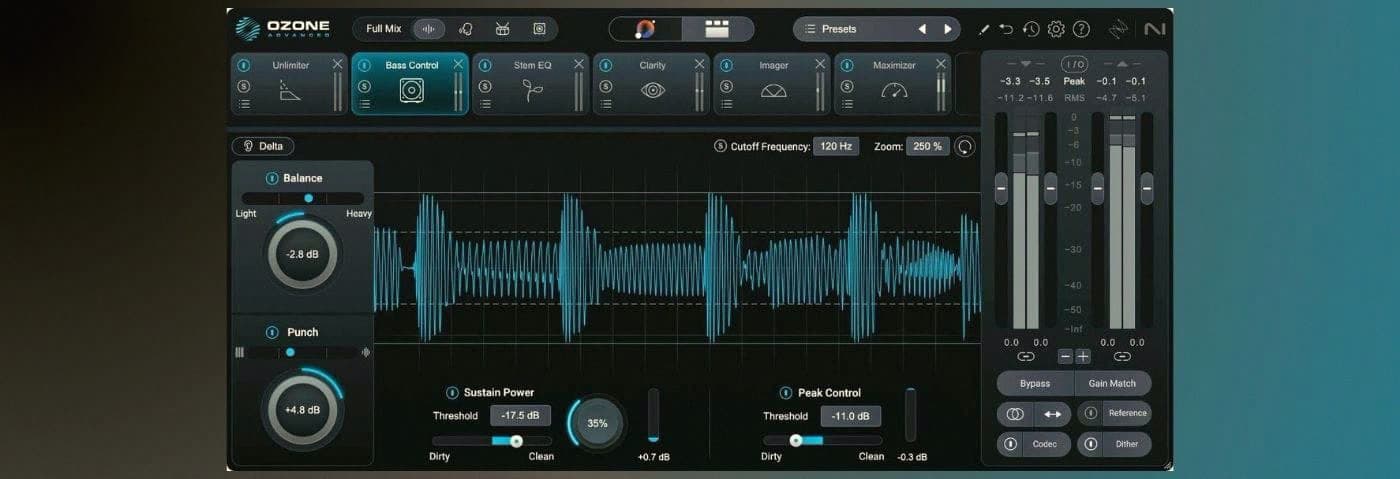Image resolution: width=1400 pixels, height=479 pixels.
Task: Open the Clarity module preset list
Action: (x=605, y=103)
